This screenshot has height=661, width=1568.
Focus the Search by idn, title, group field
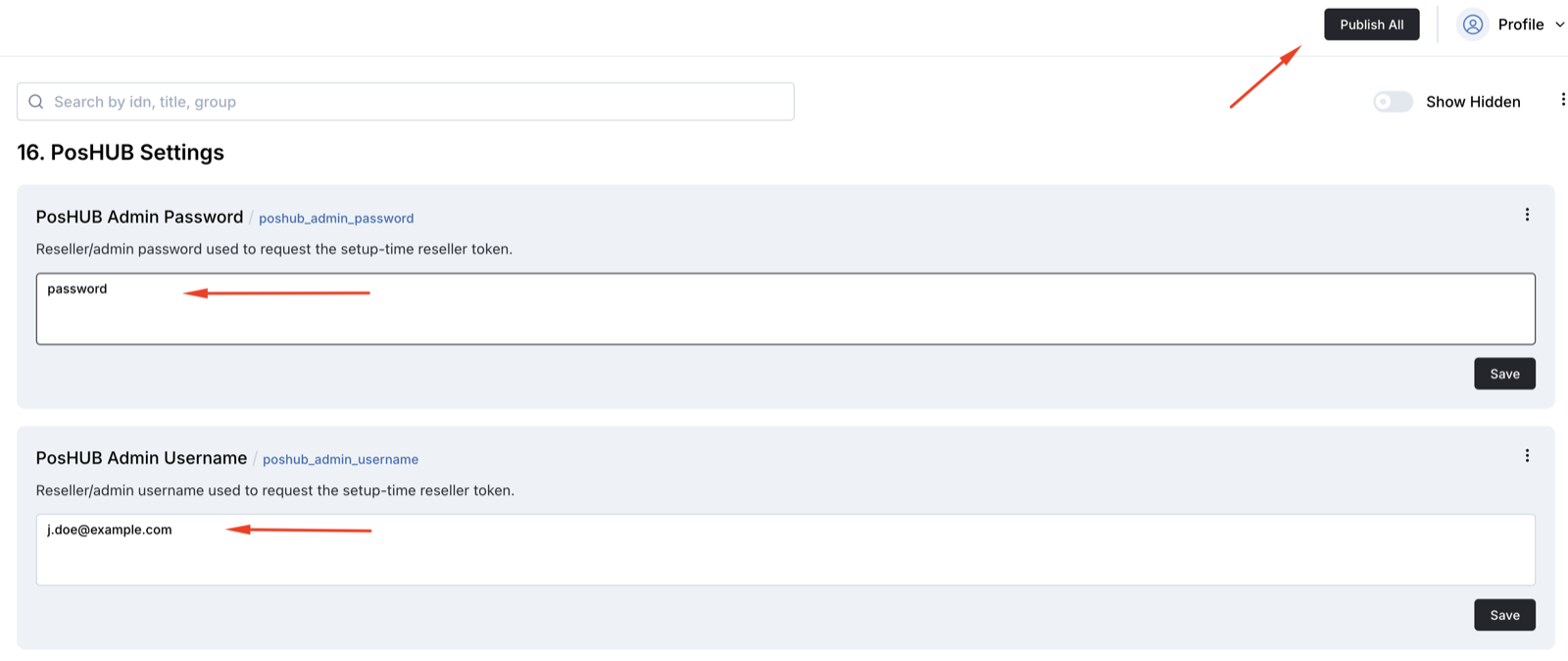point(405,102)
